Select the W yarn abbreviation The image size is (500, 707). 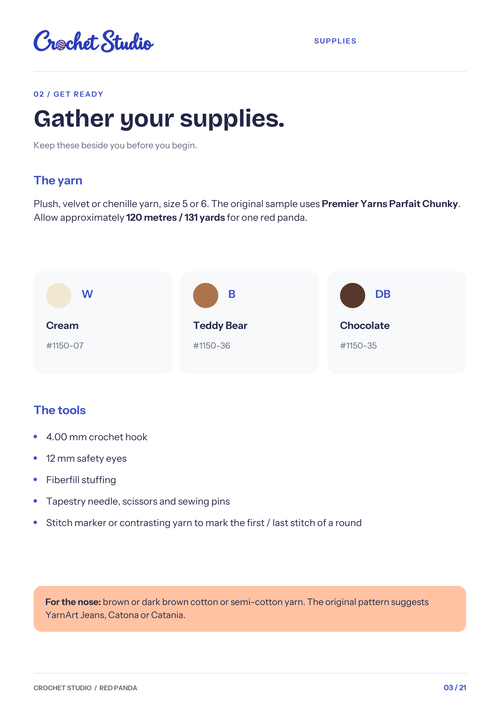click(x=87, y=294)
